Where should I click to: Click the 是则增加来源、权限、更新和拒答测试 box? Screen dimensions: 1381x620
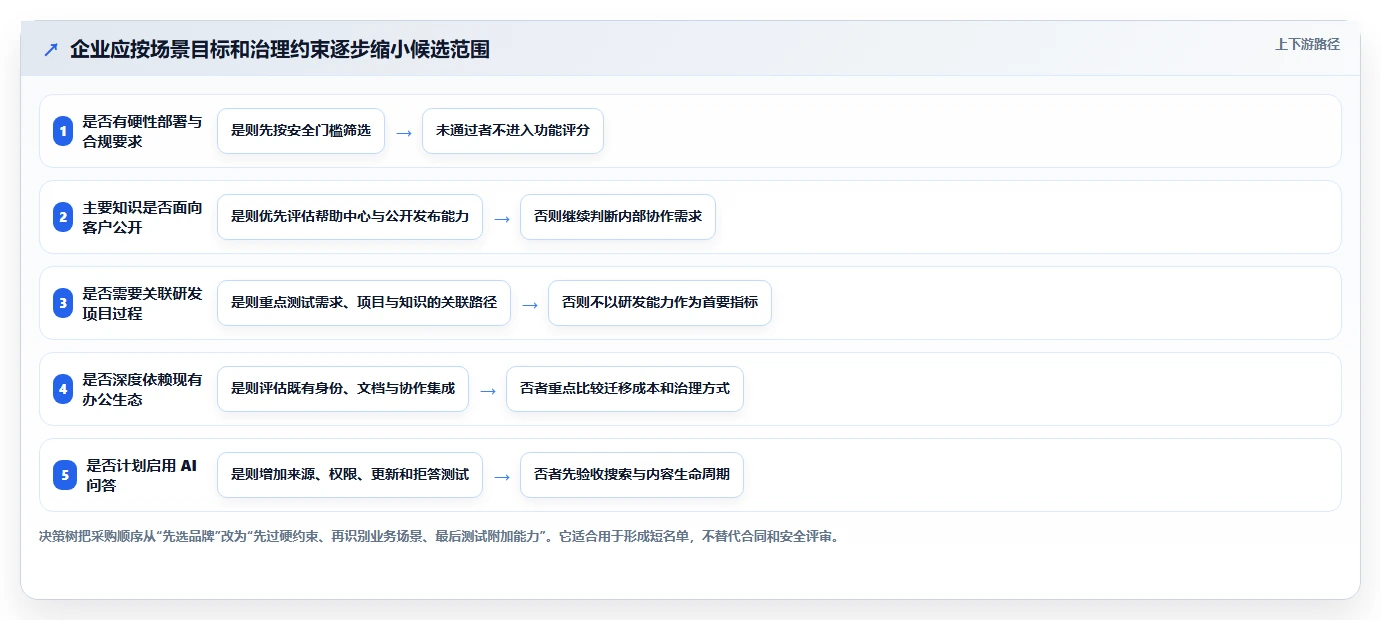click(x=350, y=475)
